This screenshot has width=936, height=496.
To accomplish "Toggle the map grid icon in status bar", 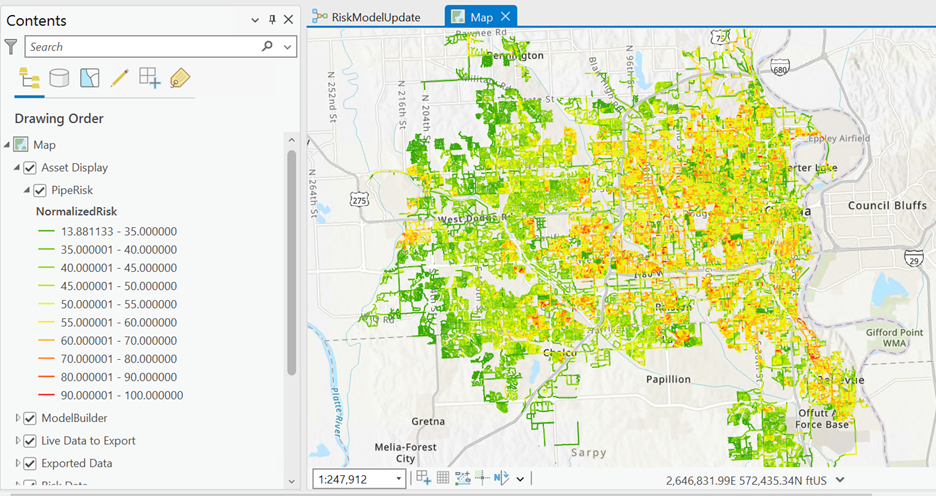I will pos(442,479).
